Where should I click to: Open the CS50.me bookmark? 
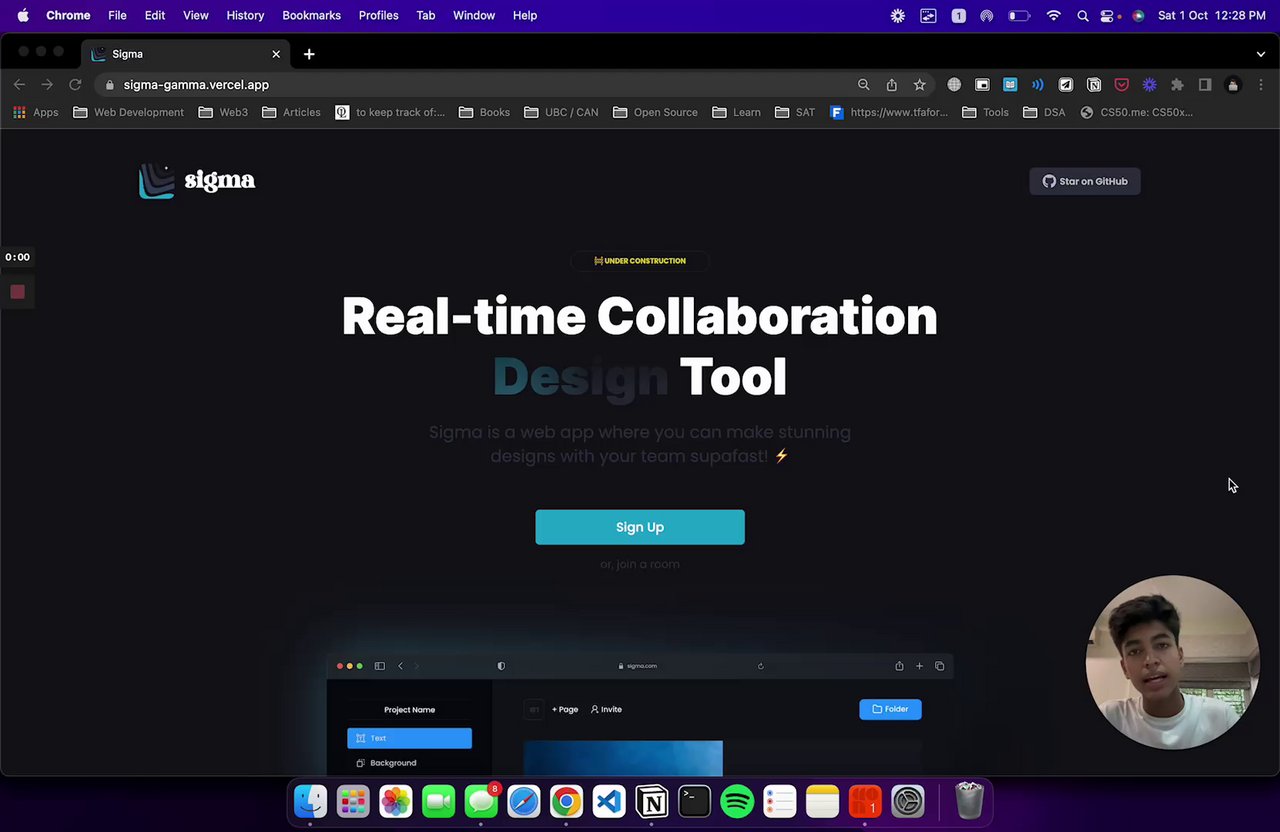(1136, 112)
